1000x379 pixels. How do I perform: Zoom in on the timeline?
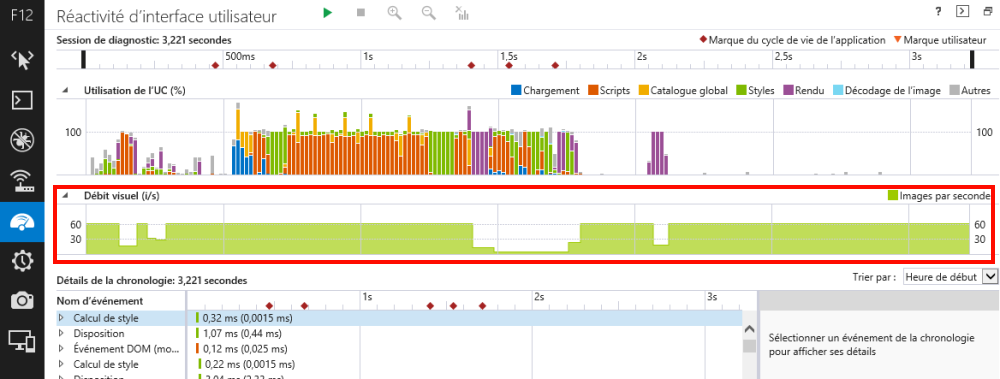pyautogui.click(x=395, y=13)
